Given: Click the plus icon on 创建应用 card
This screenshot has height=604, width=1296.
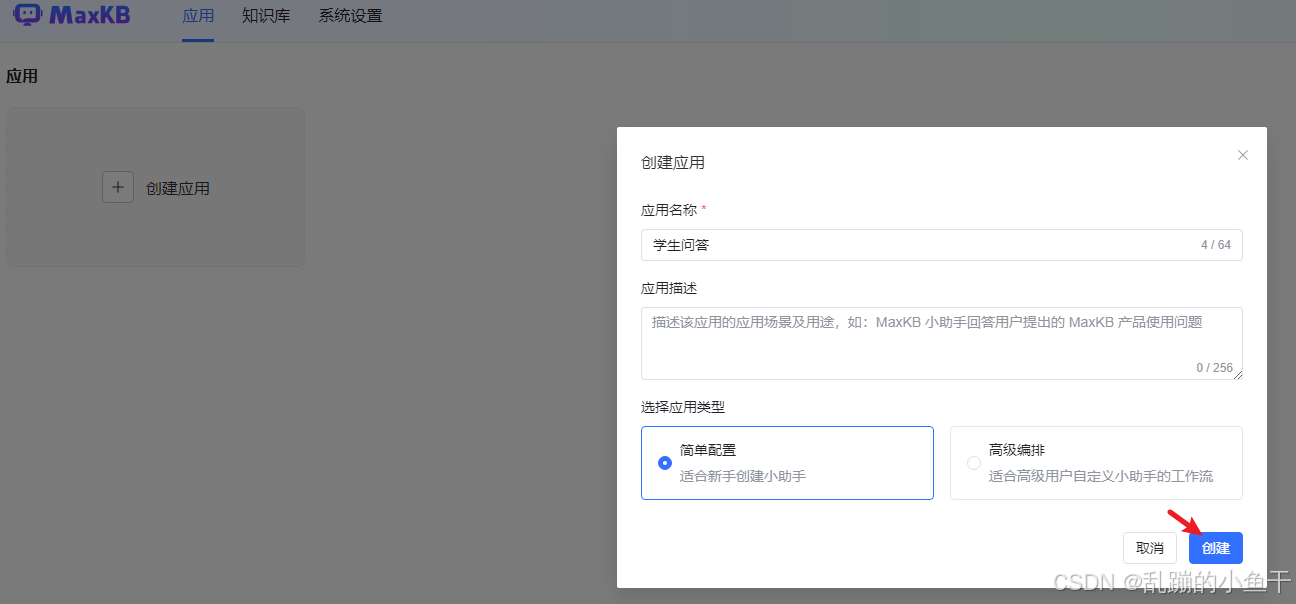Looking at the screenshot, I should (x=118, y=187).
